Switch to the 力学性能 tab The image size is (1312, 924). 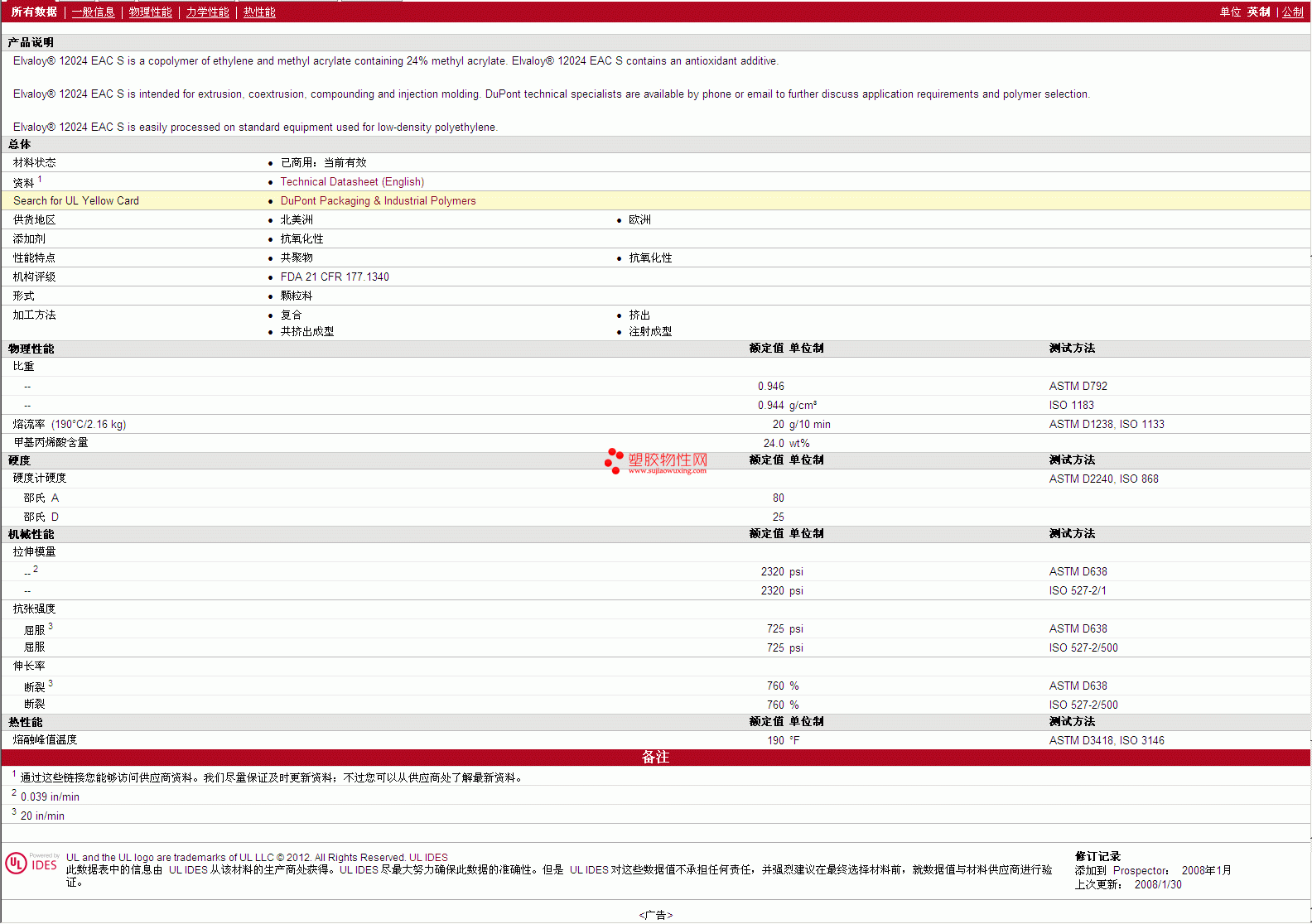pos(208,12)
